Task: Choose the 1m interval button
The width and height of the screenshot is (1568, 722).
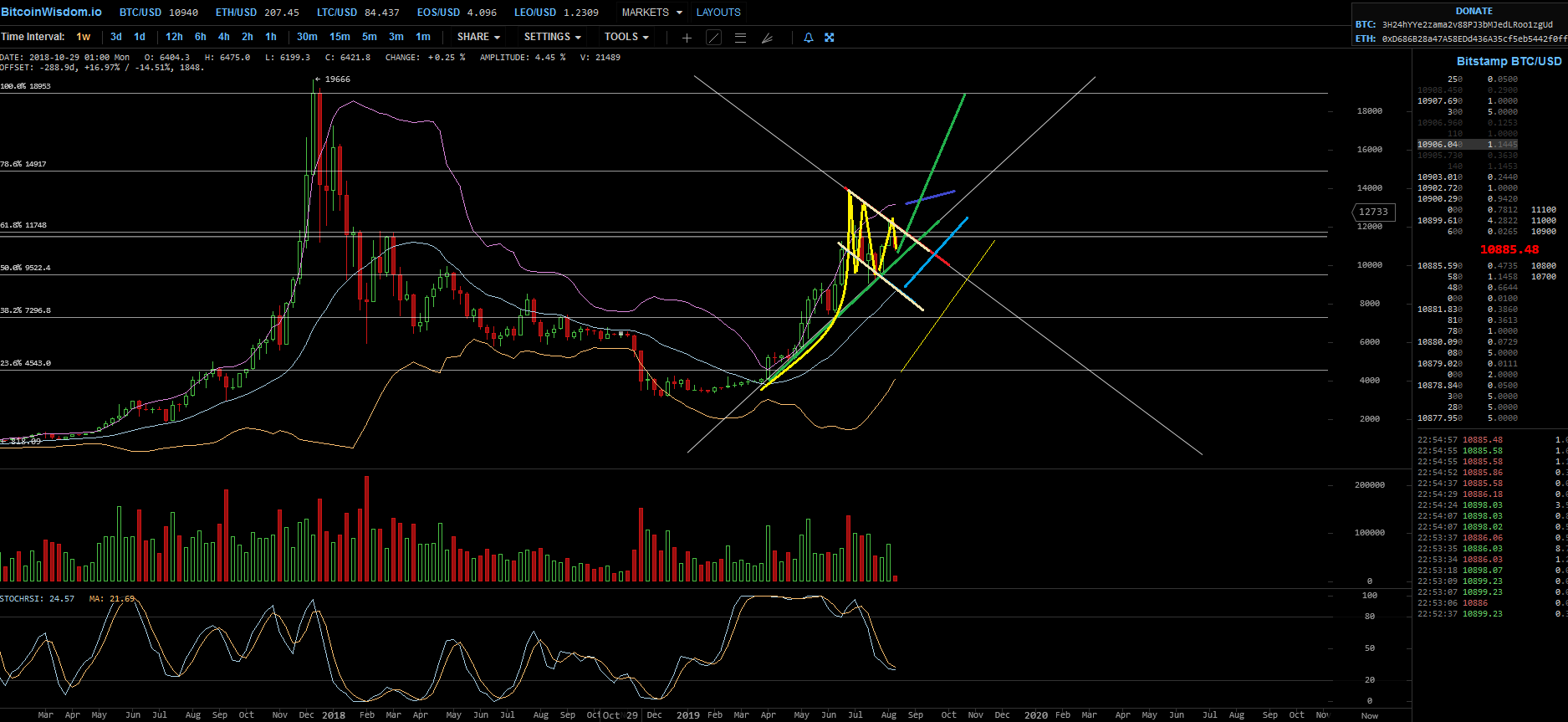Action: 423,37
